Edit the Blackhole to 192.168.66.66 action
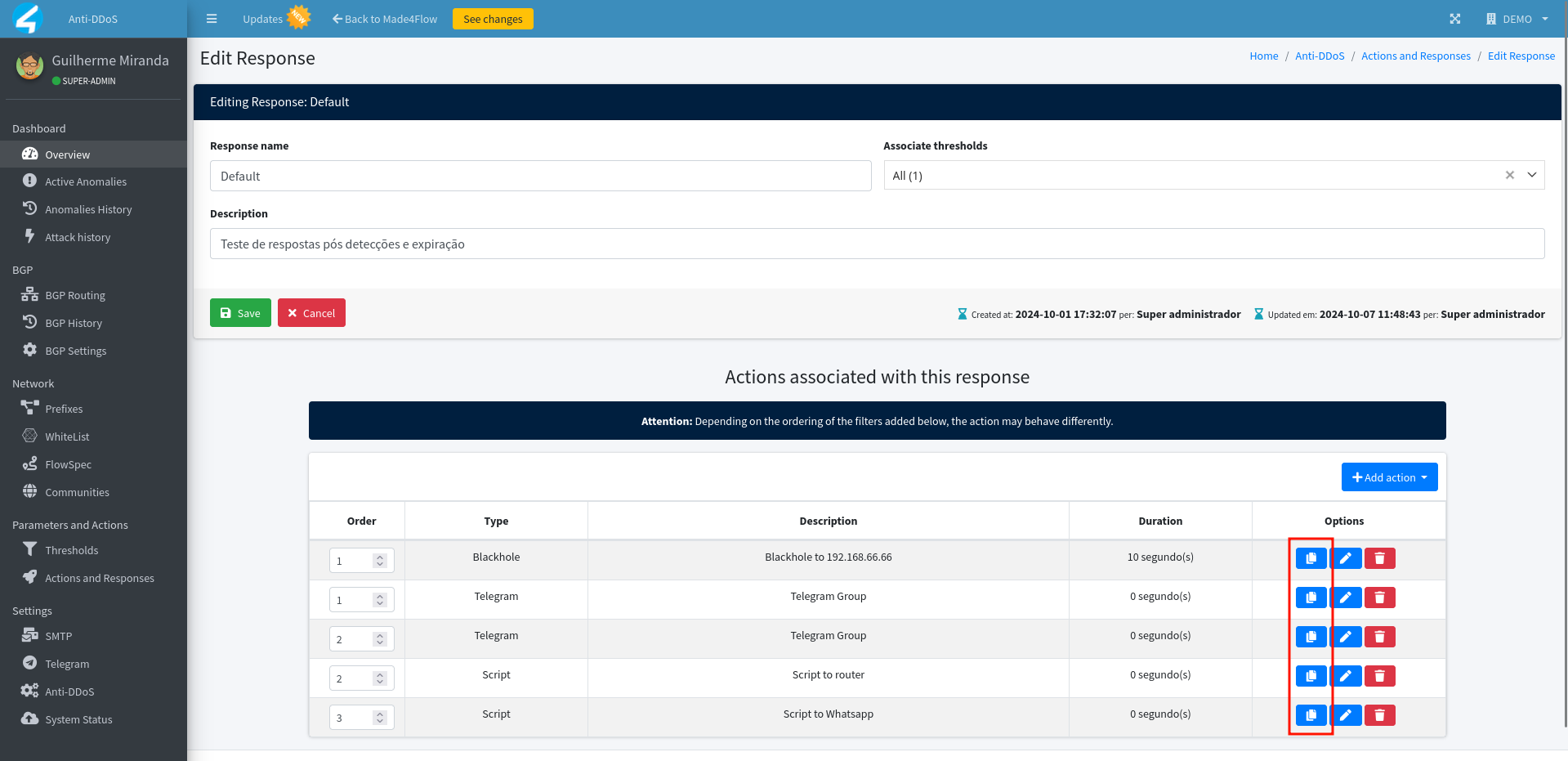This screenshot has height=761, width=1568. coord(1346,558)
